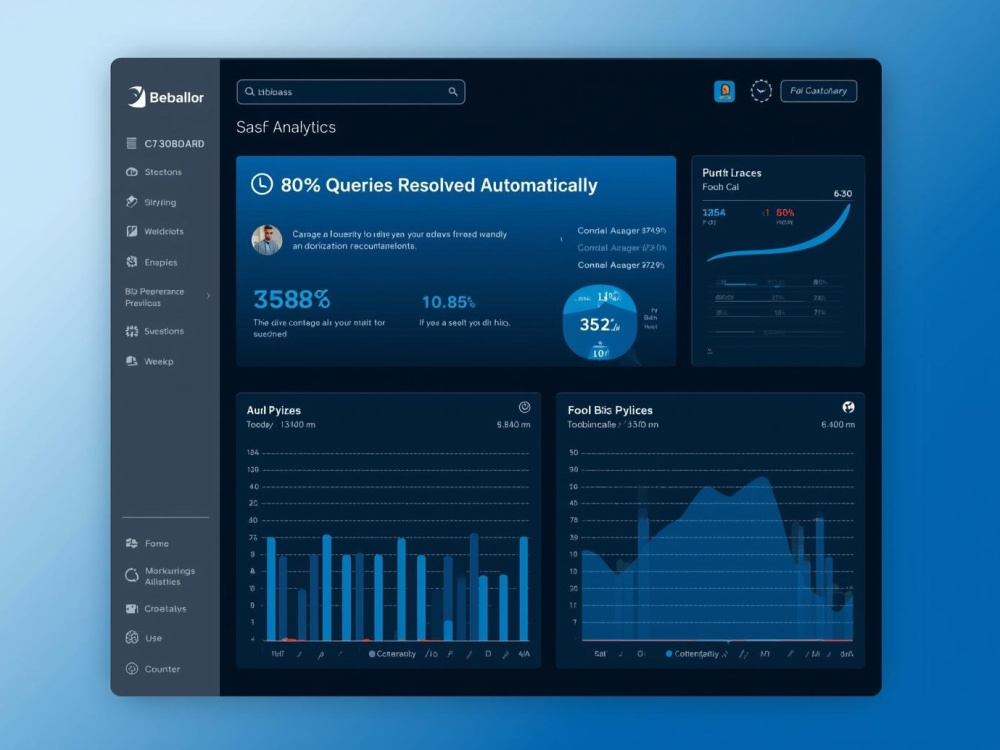Click the Weldclots sidebar icon

(132, 231)
